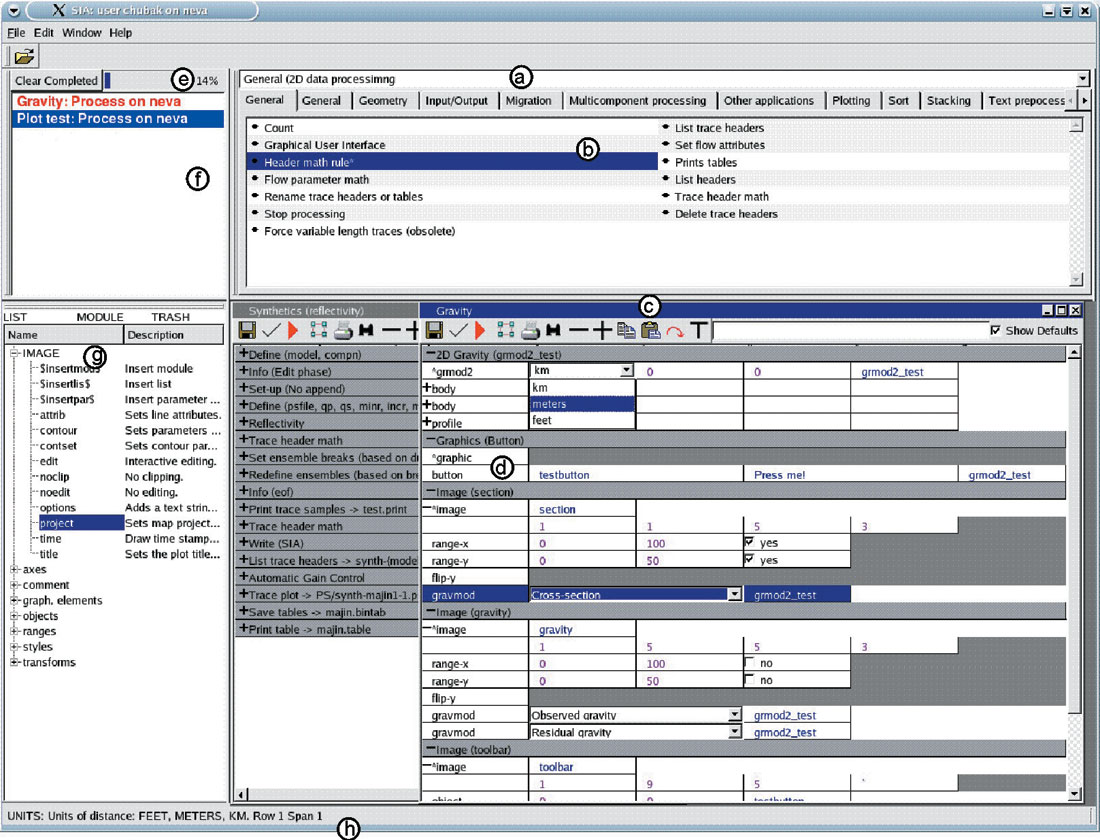Uncheck range-x 'yes' box under Image (section)

coord(749,542)
